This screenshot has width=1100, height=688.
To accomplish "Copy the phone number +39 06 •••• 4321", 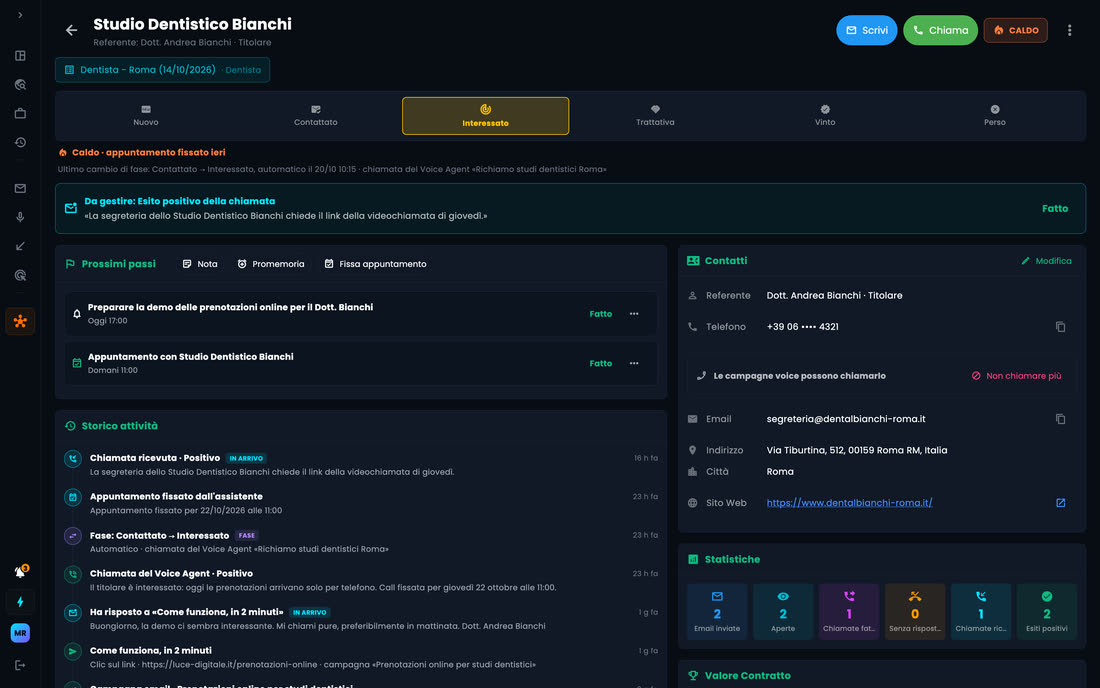I will pos(1060,327).
